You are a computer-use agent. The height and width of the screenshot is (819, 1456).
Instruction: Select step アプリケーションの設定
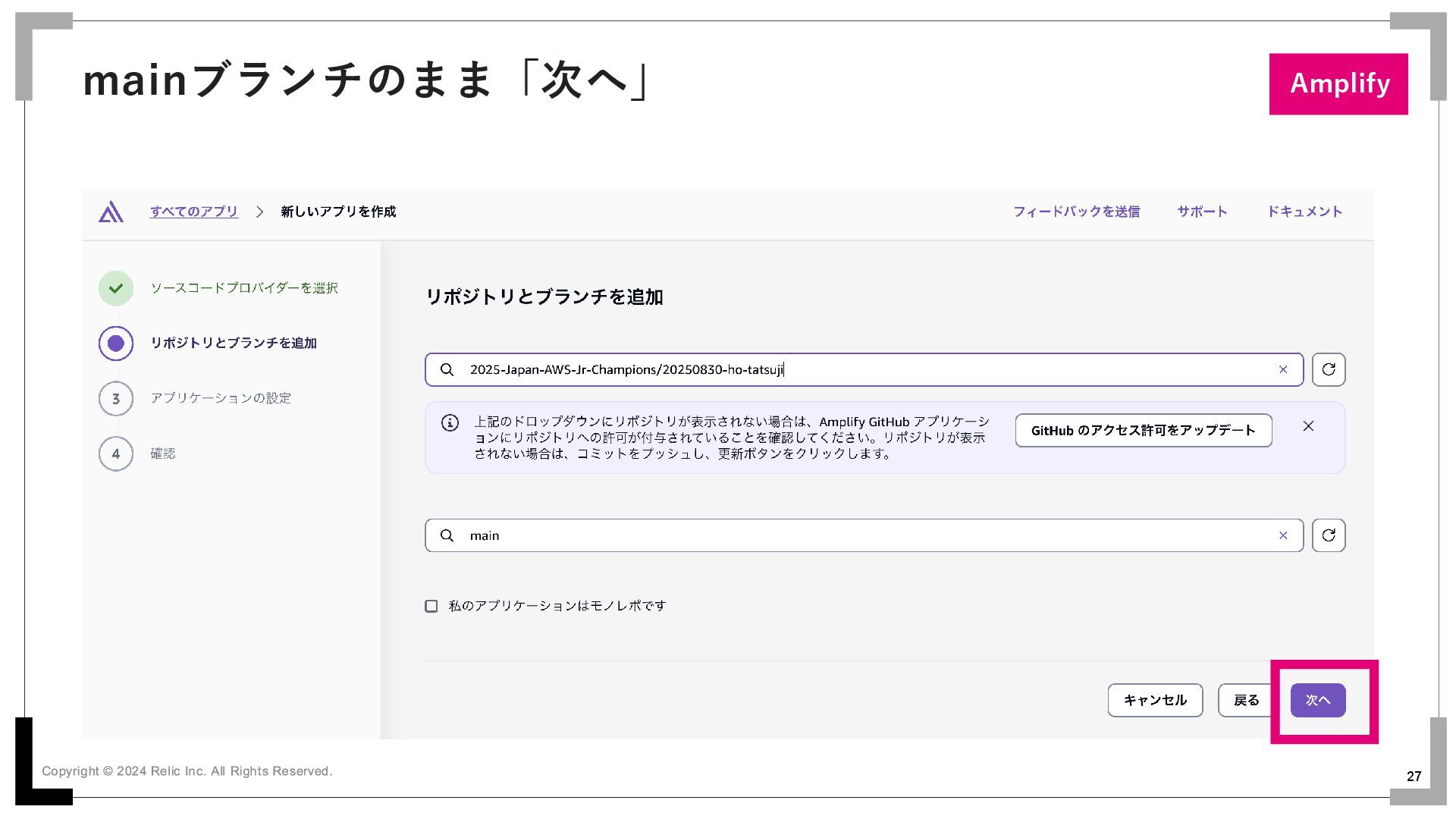(221, 398)
